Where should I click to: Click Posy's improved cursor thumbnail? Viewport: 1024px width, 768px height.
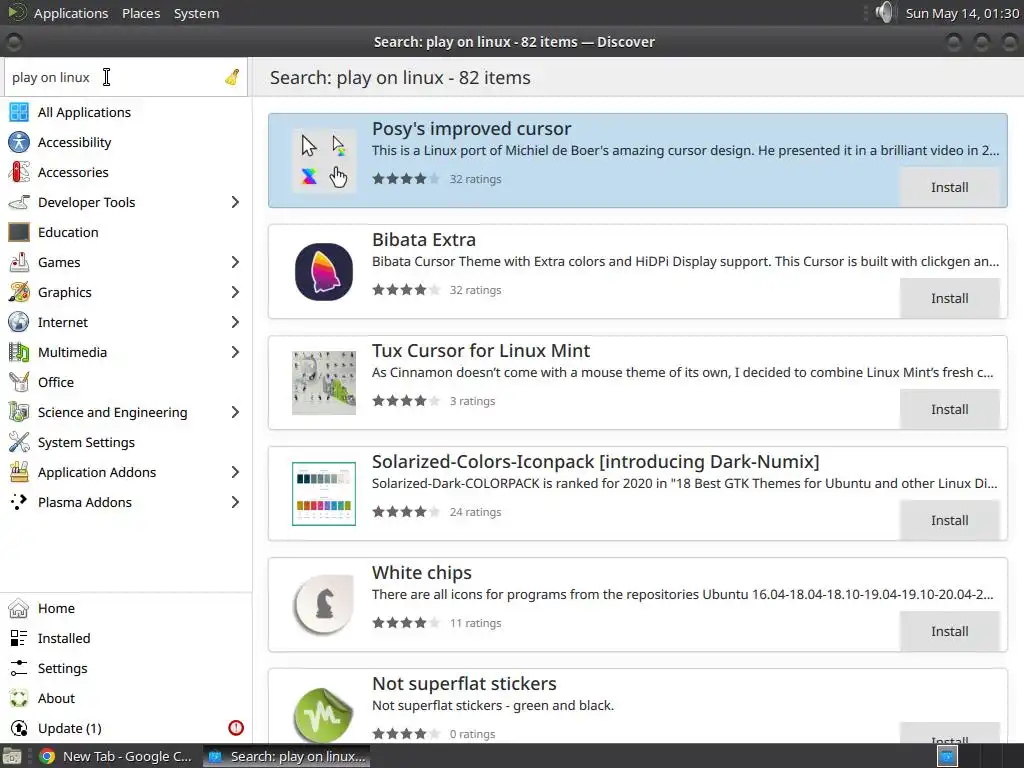324,161
